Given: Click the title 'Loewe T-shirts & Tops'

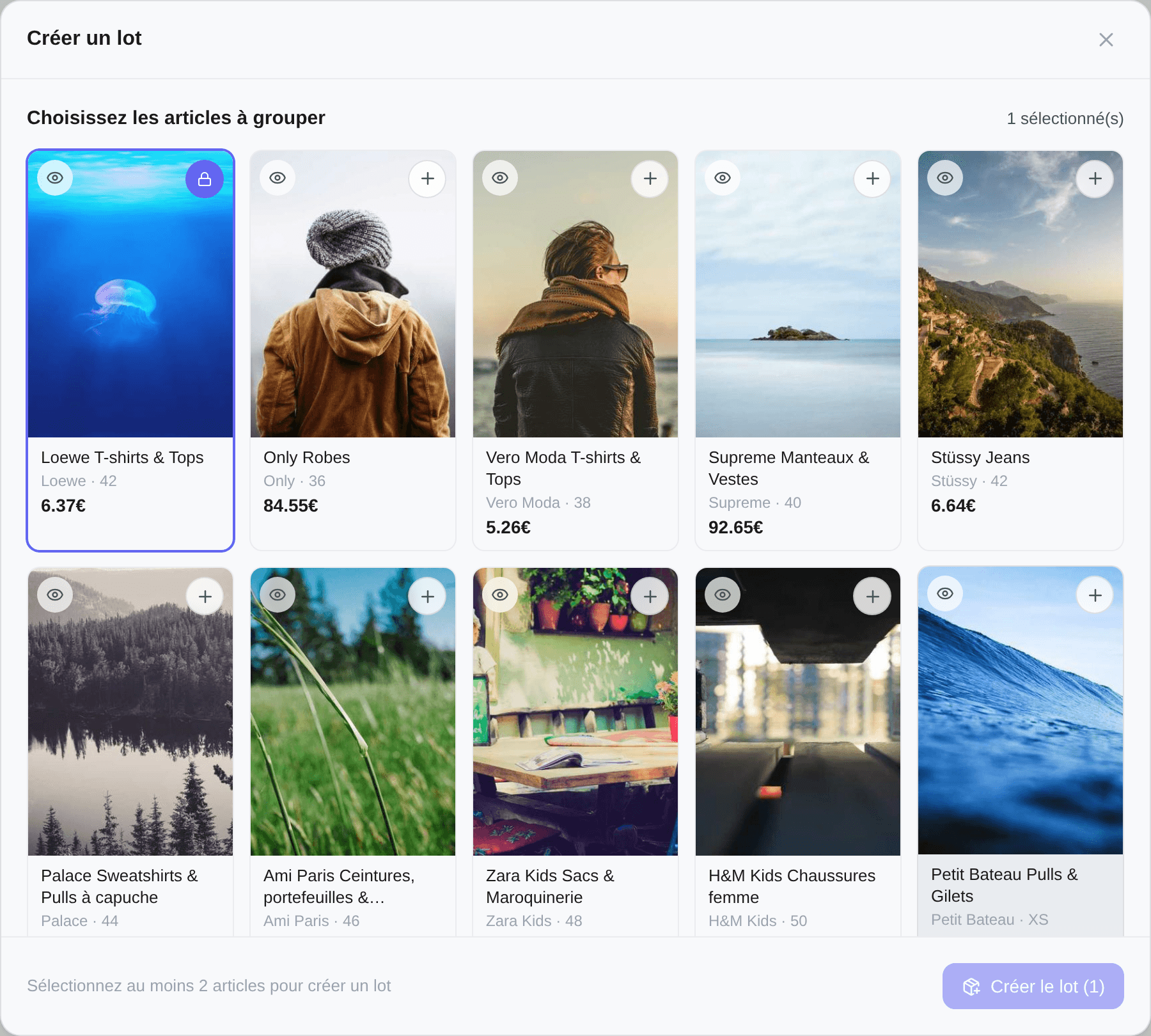Looking at the screenshot, I should pos(122,457).
